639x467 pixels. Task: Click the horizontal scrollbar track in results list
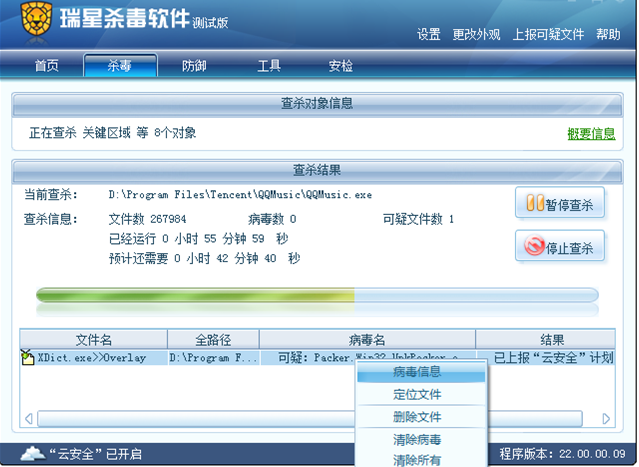pyautogui.click(x=310, y=419)
